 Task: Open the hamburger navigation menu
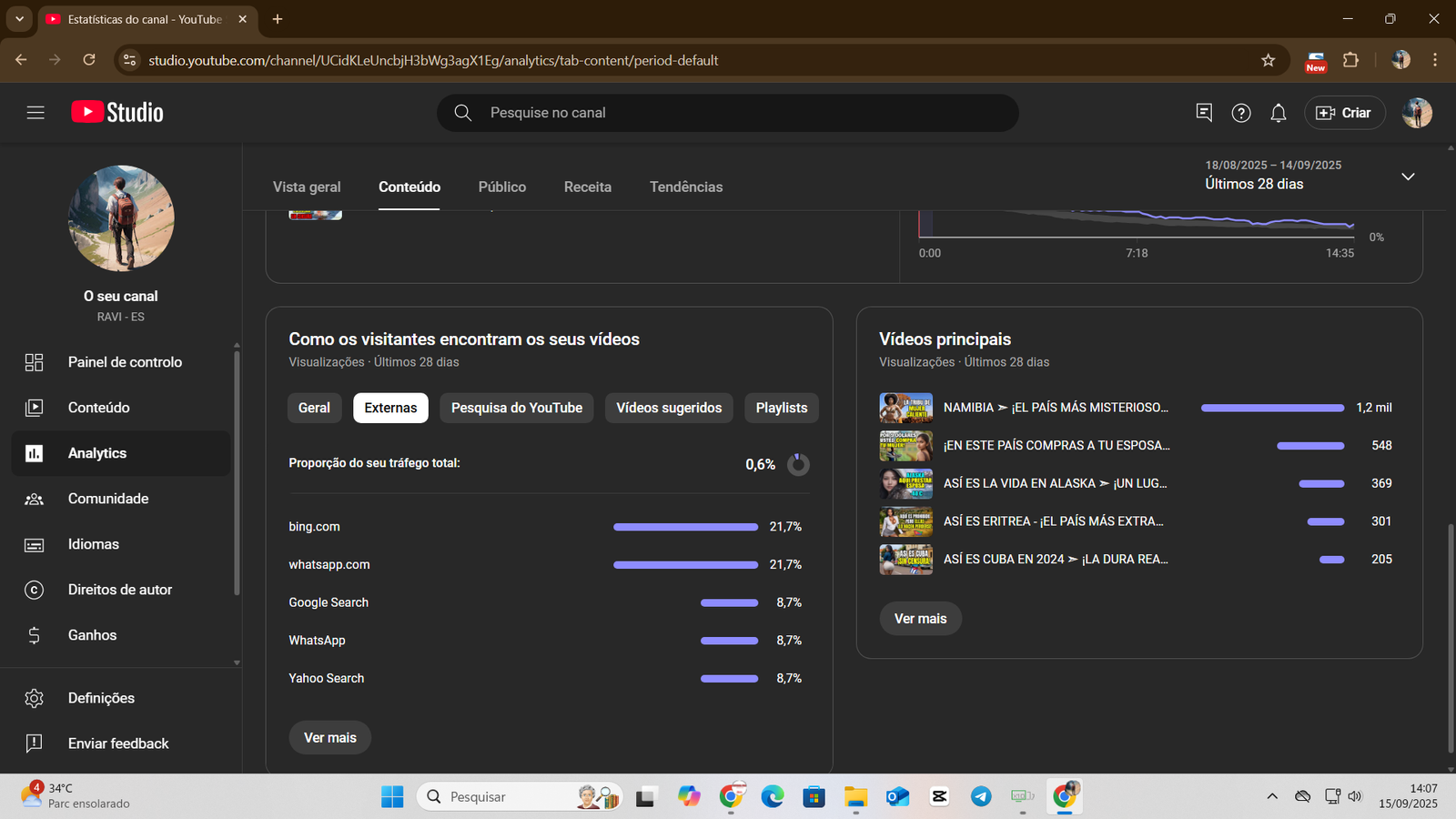(x=35, y=113)
